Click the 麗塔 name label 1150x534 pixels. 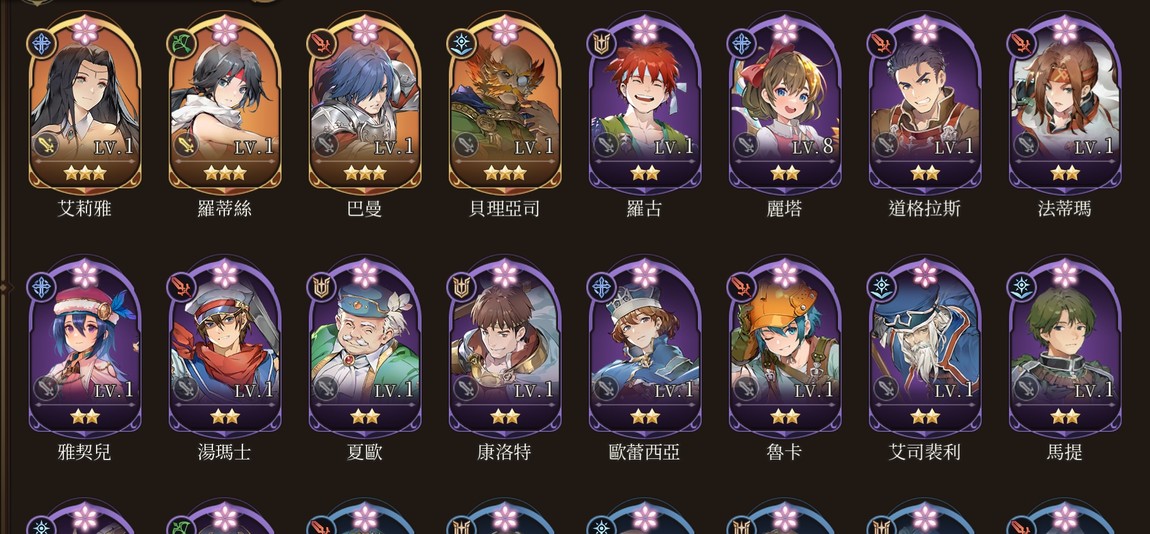[784, 209]
